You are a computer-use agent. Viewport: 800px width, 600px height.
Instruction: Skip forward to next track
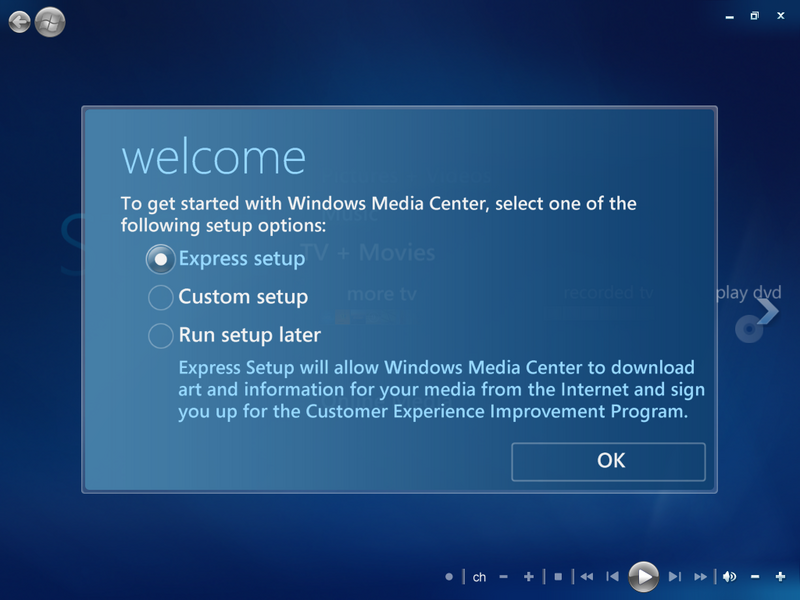pyautogui.click(x=675, y=577)
